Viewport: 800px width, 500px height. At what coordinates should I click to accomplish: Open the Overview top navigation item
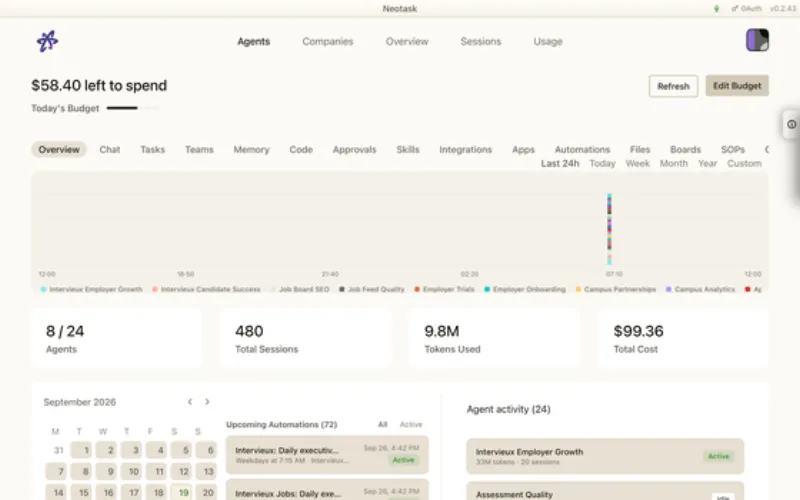tap(407, 41)
